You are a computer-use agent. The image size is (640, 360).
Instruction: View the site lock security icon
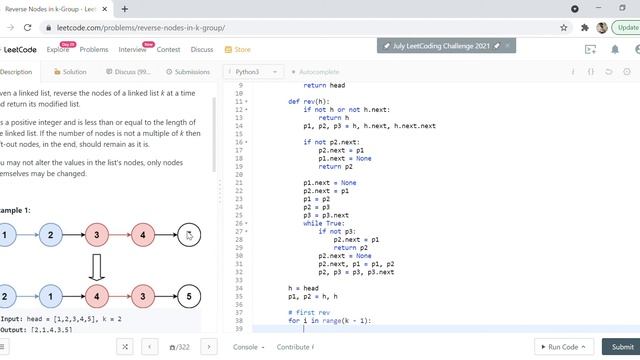click(49, 28)
